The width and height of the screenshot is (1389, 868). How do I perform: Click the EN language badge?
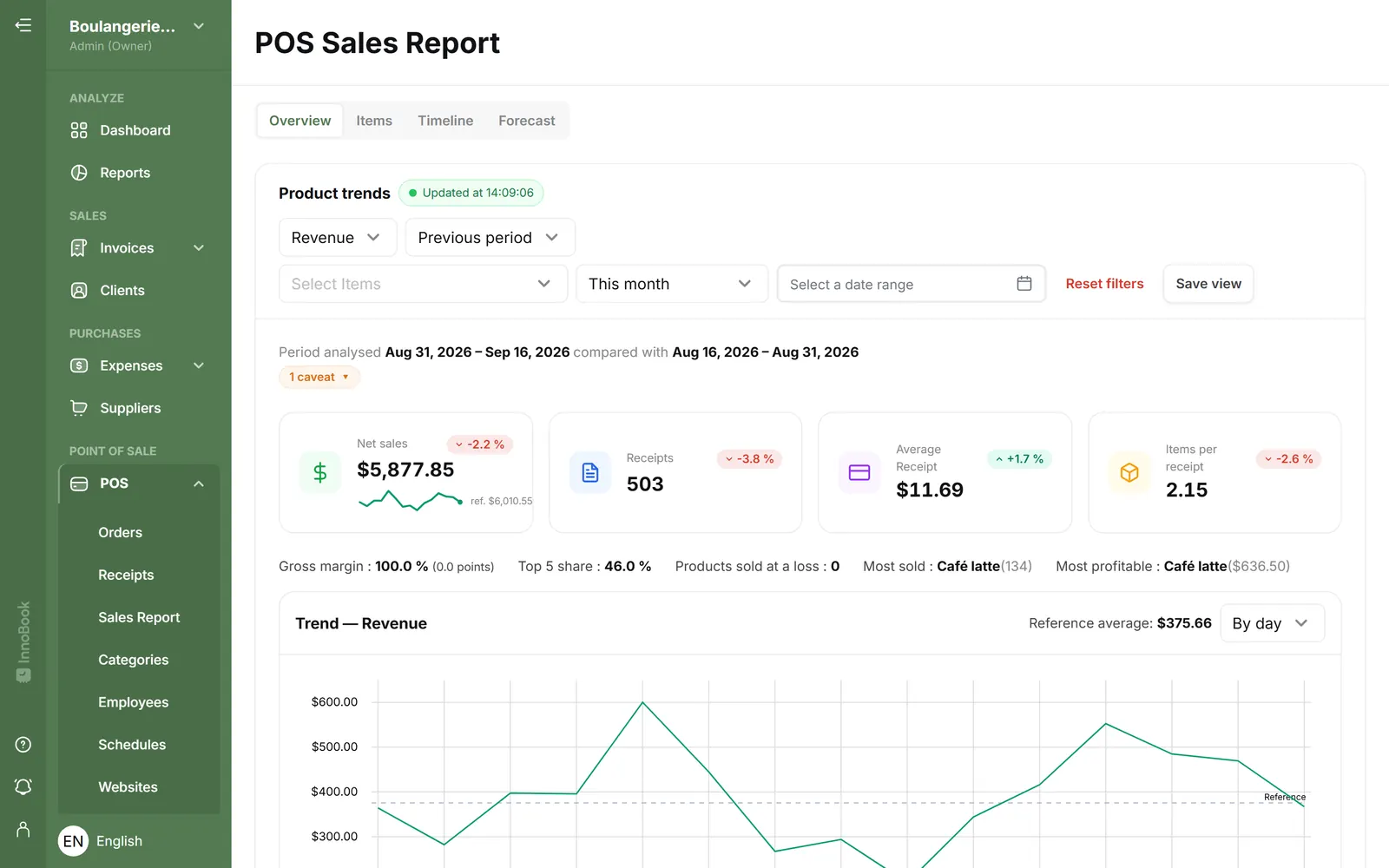tap(73, 841)
